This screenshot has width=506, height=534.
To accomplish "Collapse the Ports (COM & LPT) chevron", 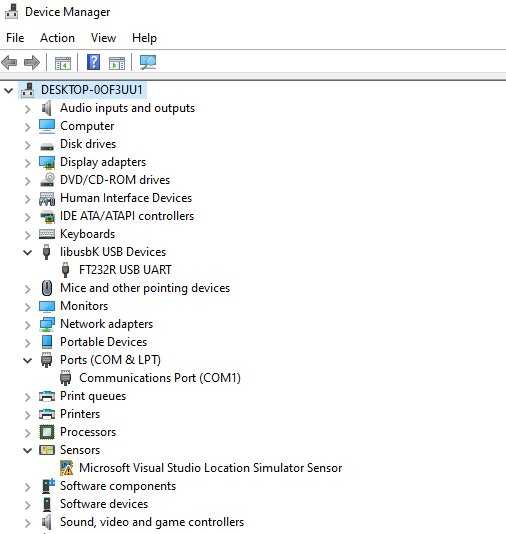I will (28, 361).
